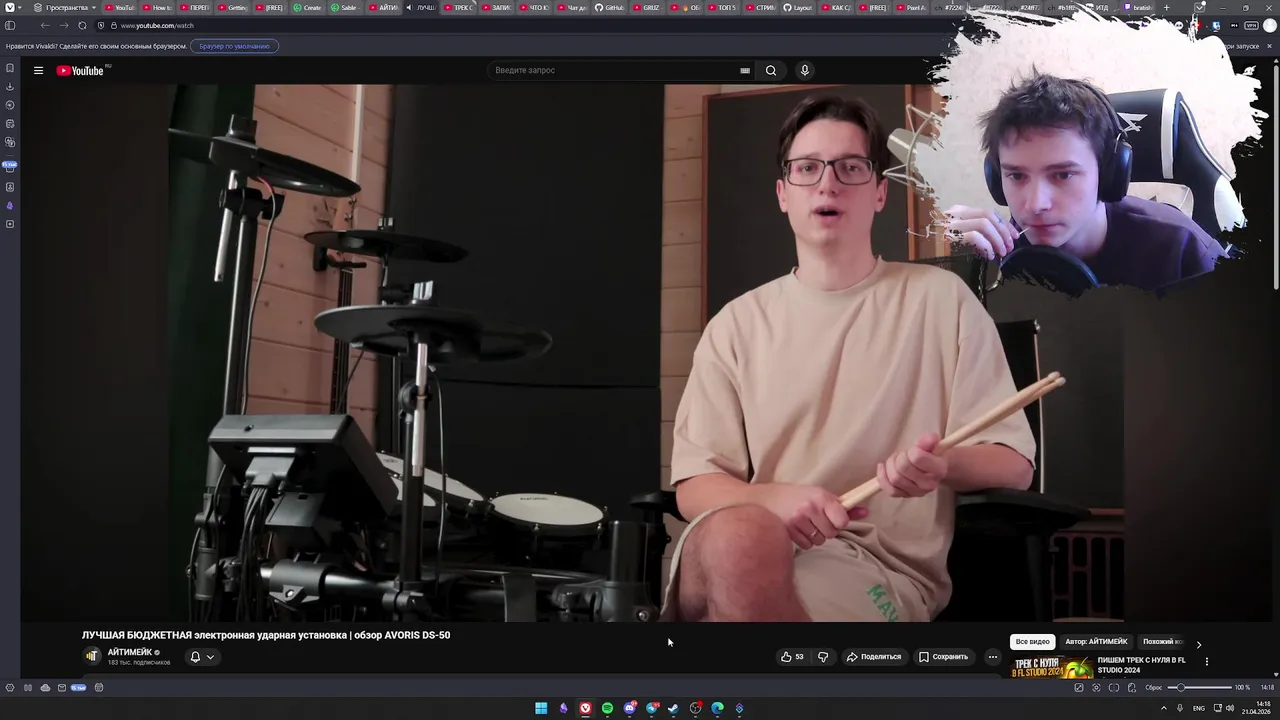
Task: Dislike the video with thumbs down
Action: click(x=823, y=657)
